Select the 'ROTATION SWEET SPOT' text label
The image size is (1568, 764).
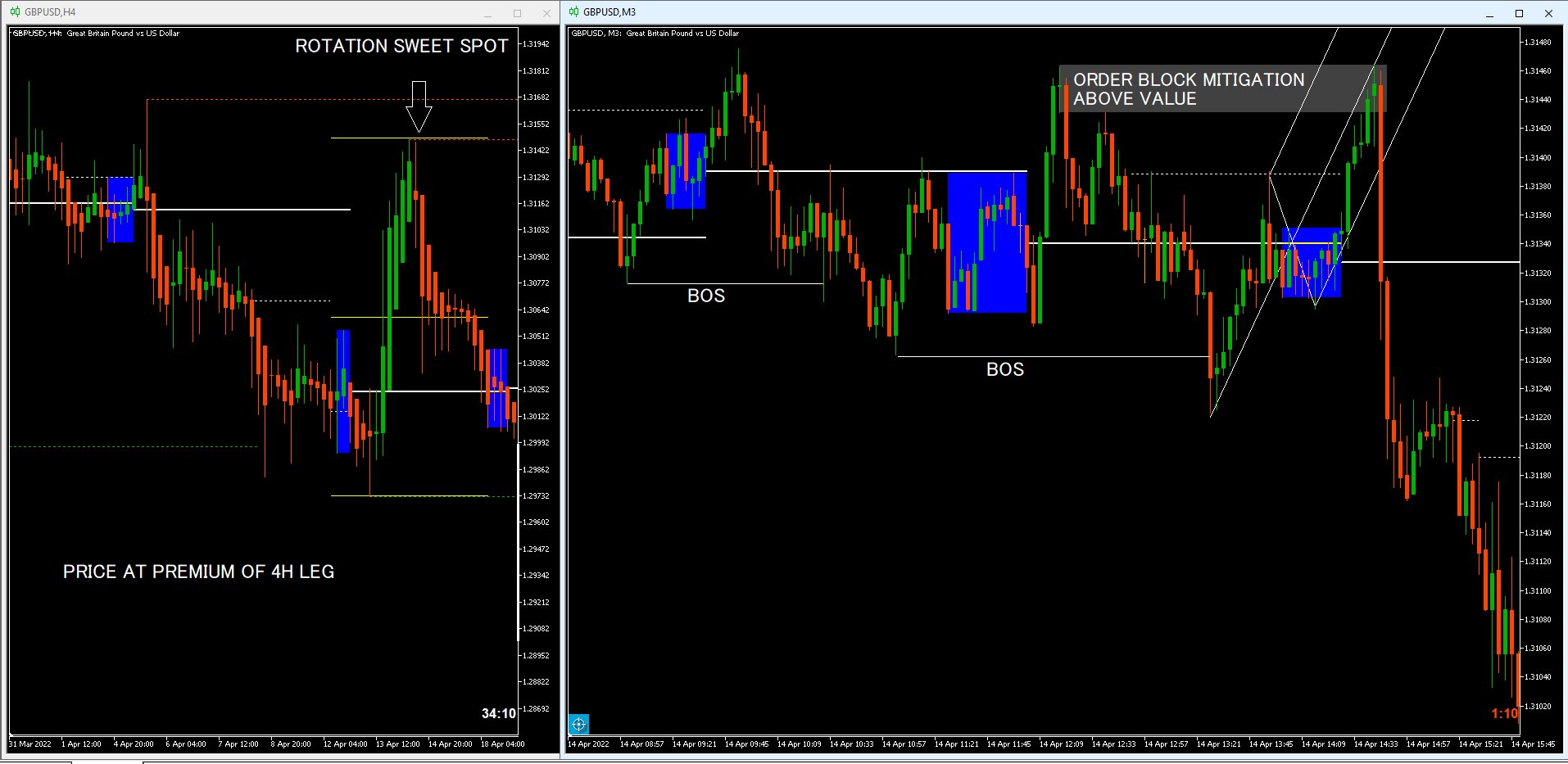[401, 46]
